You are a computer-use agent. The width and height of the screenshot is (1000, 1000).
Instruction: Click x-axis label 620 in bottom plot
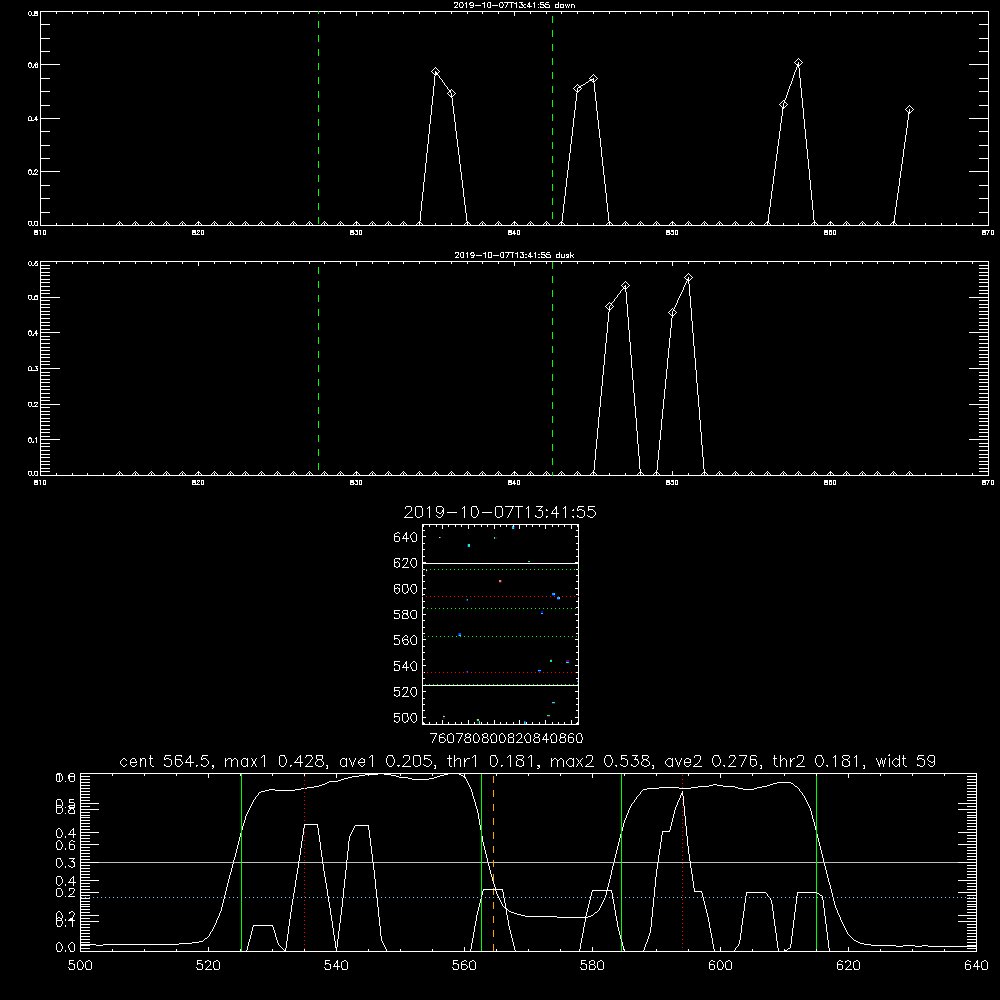848,966
